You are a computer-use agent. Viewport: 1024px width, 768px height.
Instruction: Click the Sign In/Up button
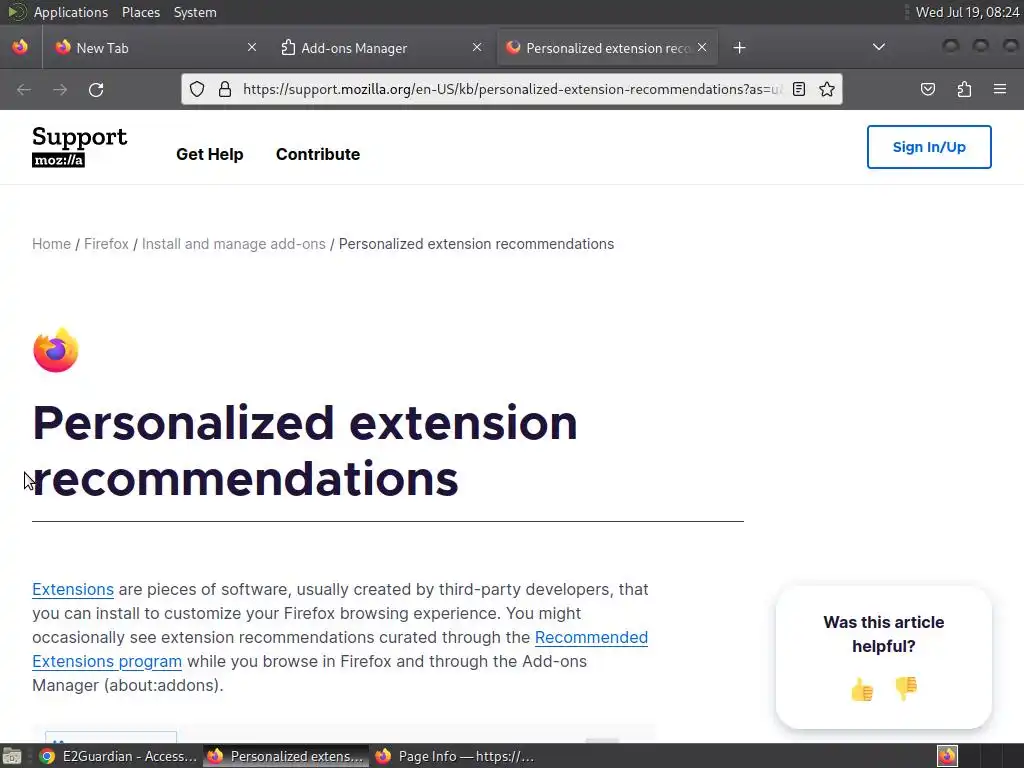[x=929, y=147]
